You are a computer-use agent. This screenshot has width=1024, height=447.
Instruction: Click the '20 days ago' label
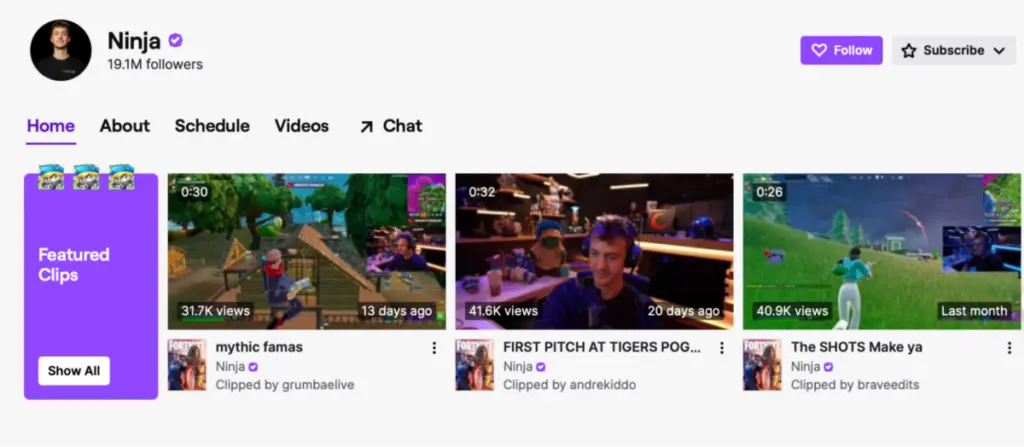tap(684, 311)
